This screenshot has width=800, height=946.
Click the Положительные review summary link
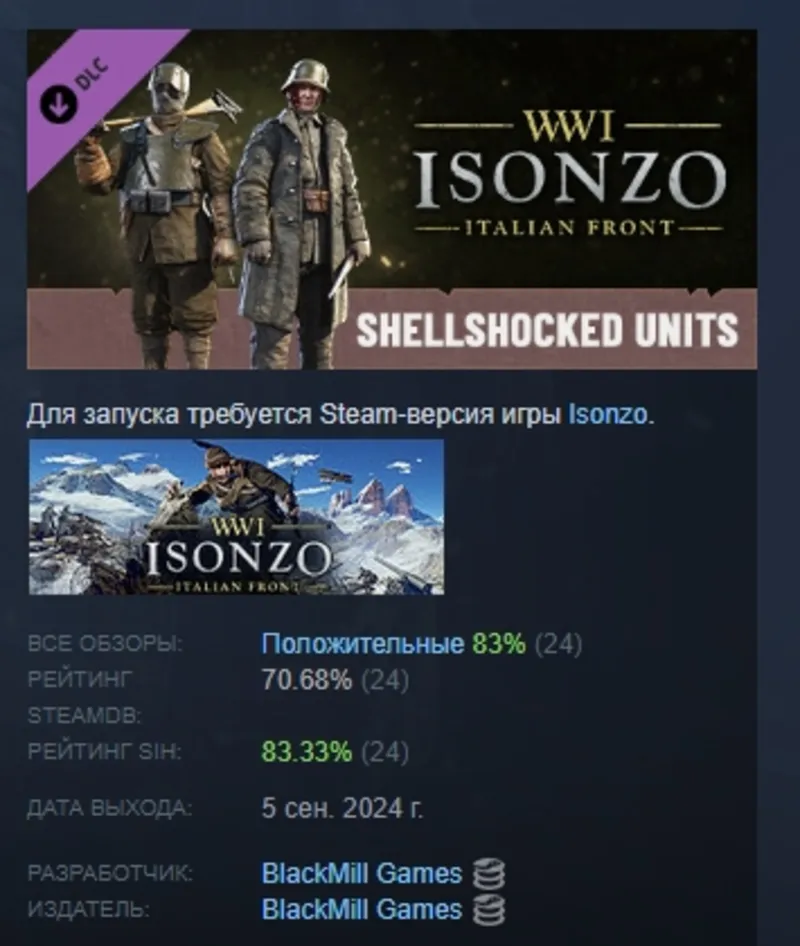tap(363, 644)
